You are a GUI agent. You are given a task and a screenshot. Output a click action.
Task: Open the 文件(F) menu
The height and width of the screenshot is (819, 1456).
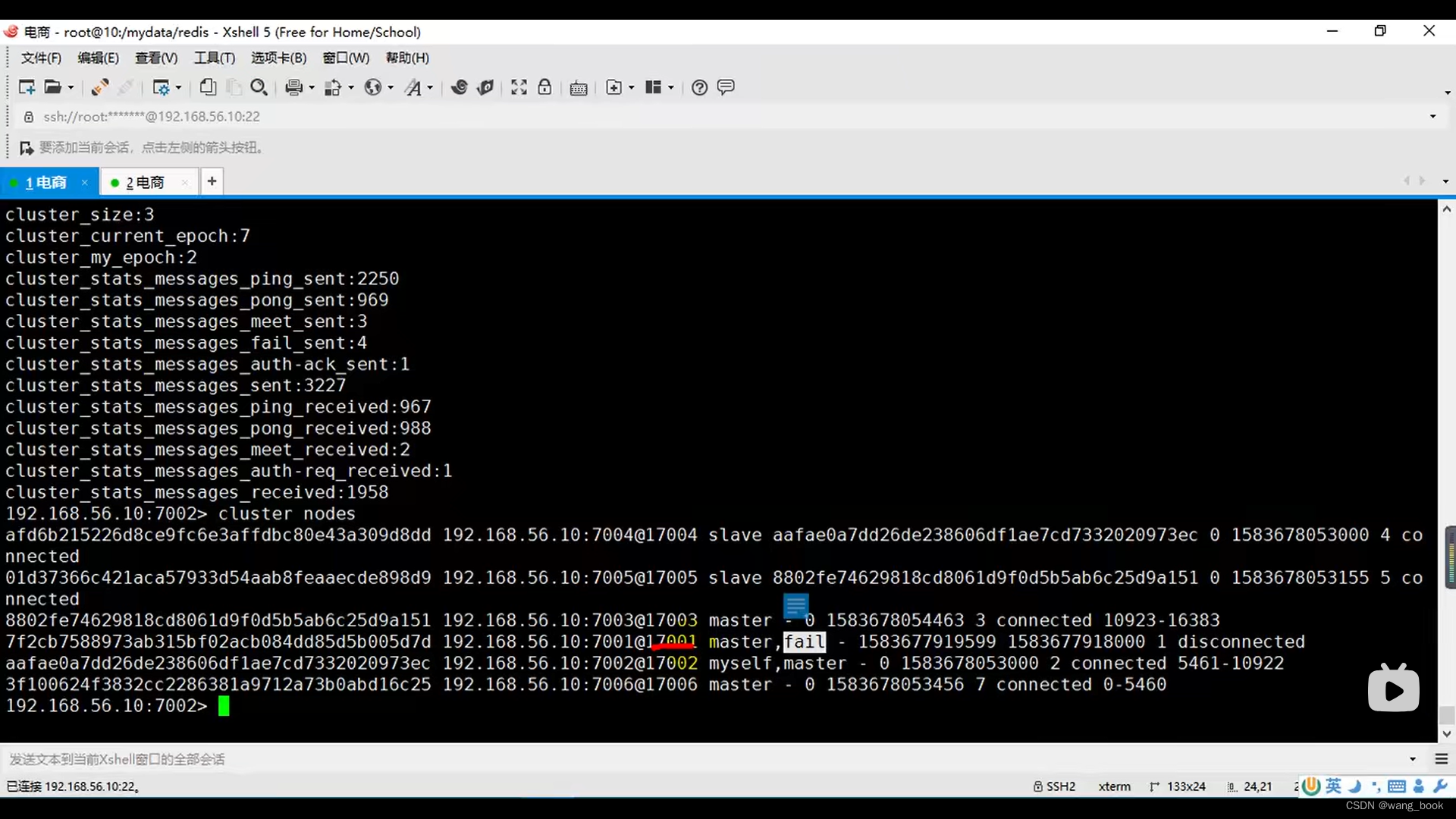[x=41, y=58]
